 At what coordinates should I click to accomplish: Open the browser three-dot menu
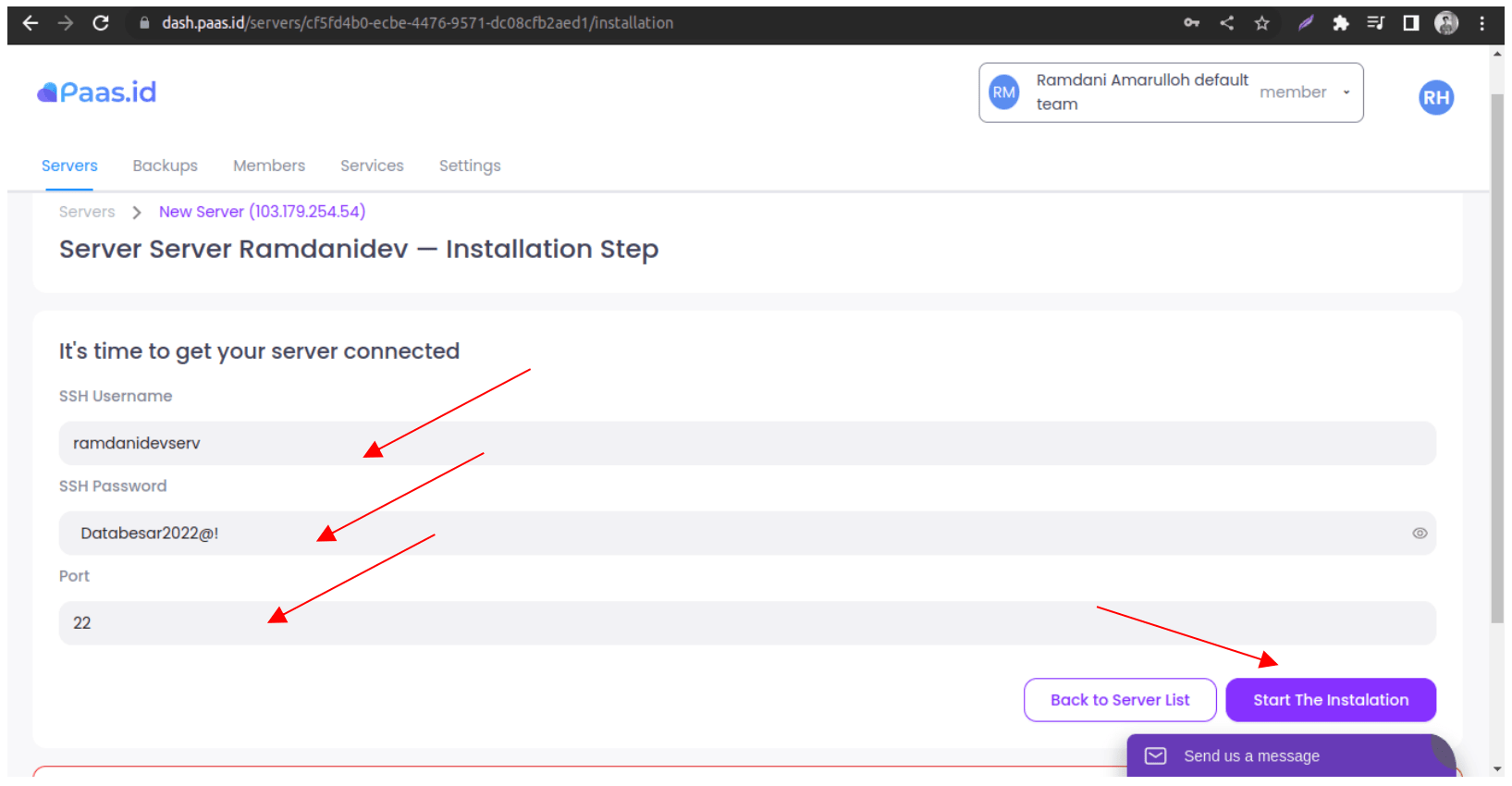(1481, 23)
